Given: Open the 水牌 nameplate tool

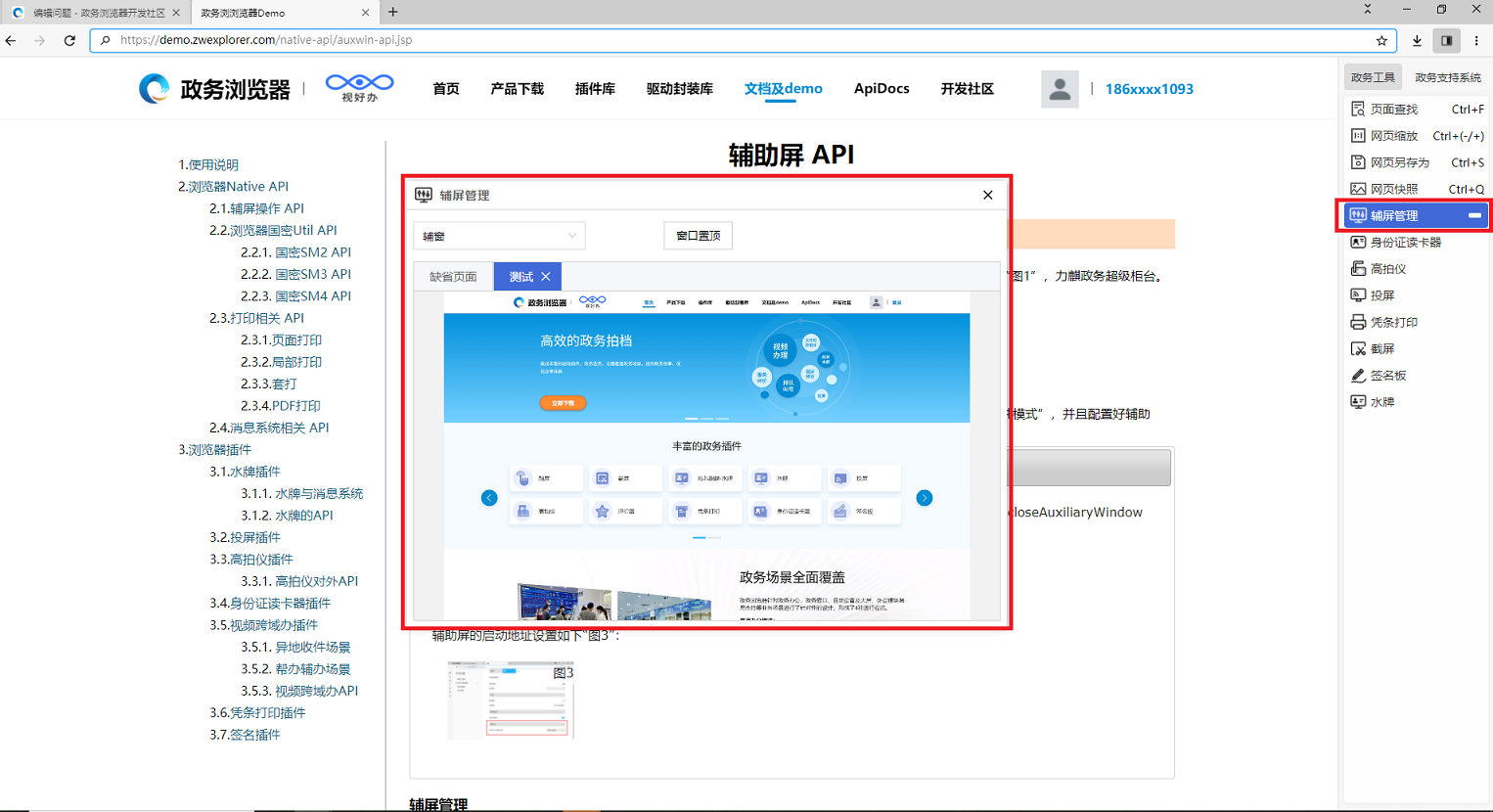Looking at the screenshot, I should coord(1373,401).
